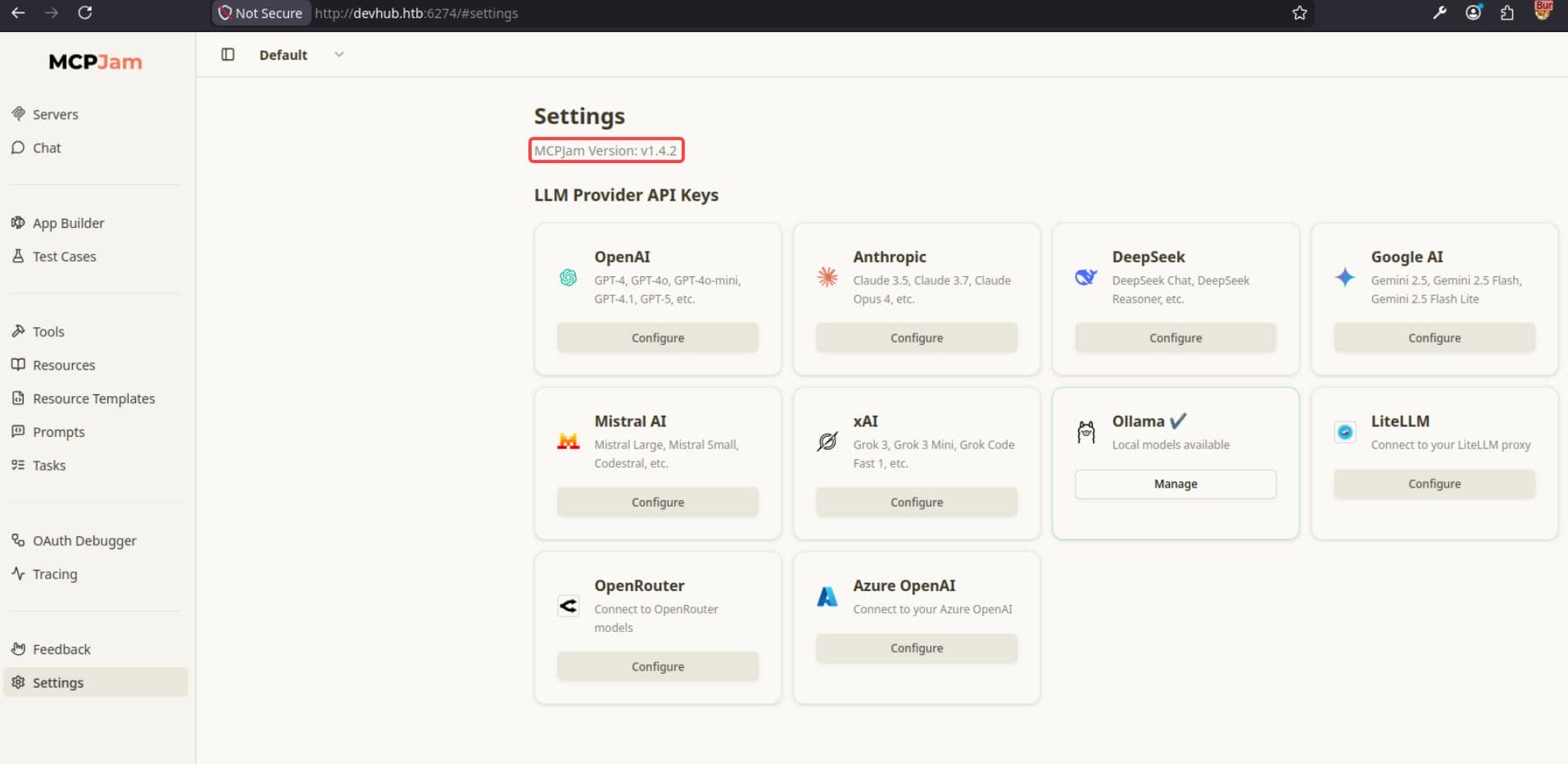Configure the Azure OpenAI key
The height and width of the screenshot is (764, 1568).
click(x=917, y=648)
